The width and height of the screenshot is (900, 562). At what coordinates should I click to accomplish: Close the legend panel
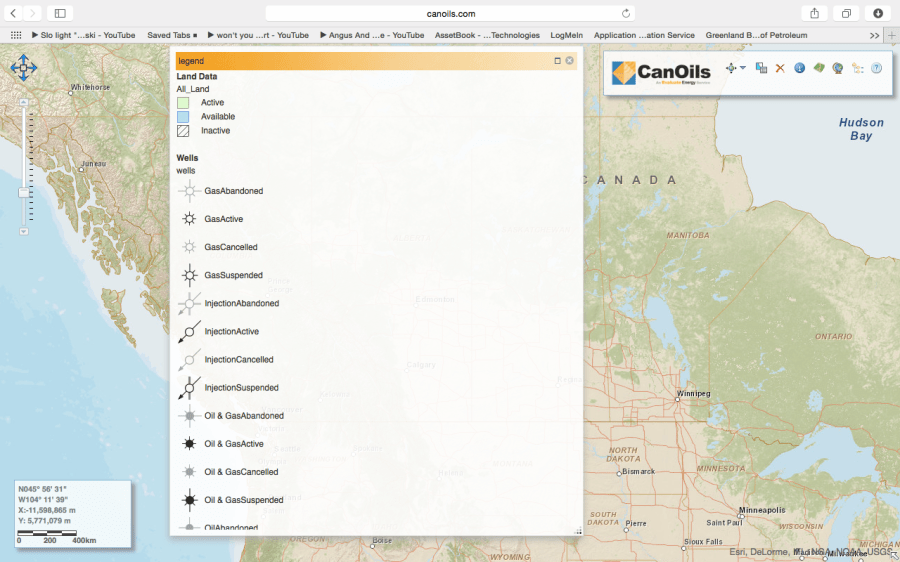570,61
